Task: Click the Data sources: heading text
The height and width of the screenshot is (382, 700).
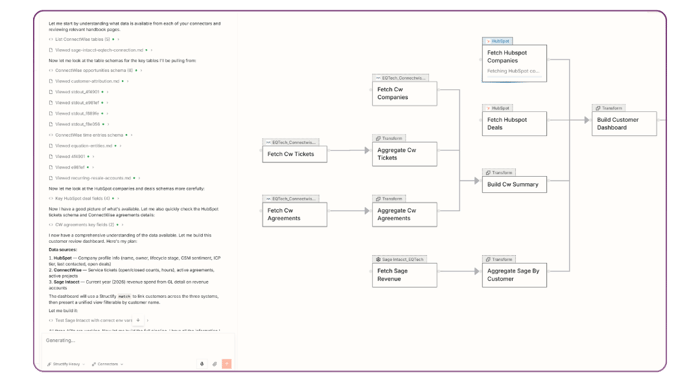Action: (x=63, y=250)
